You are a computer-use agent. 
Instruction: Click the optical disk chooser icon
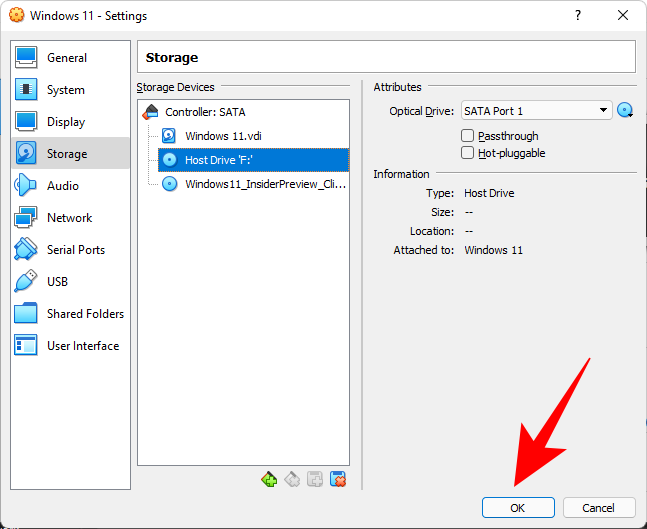pyautogui.click(x=626, y=111)
